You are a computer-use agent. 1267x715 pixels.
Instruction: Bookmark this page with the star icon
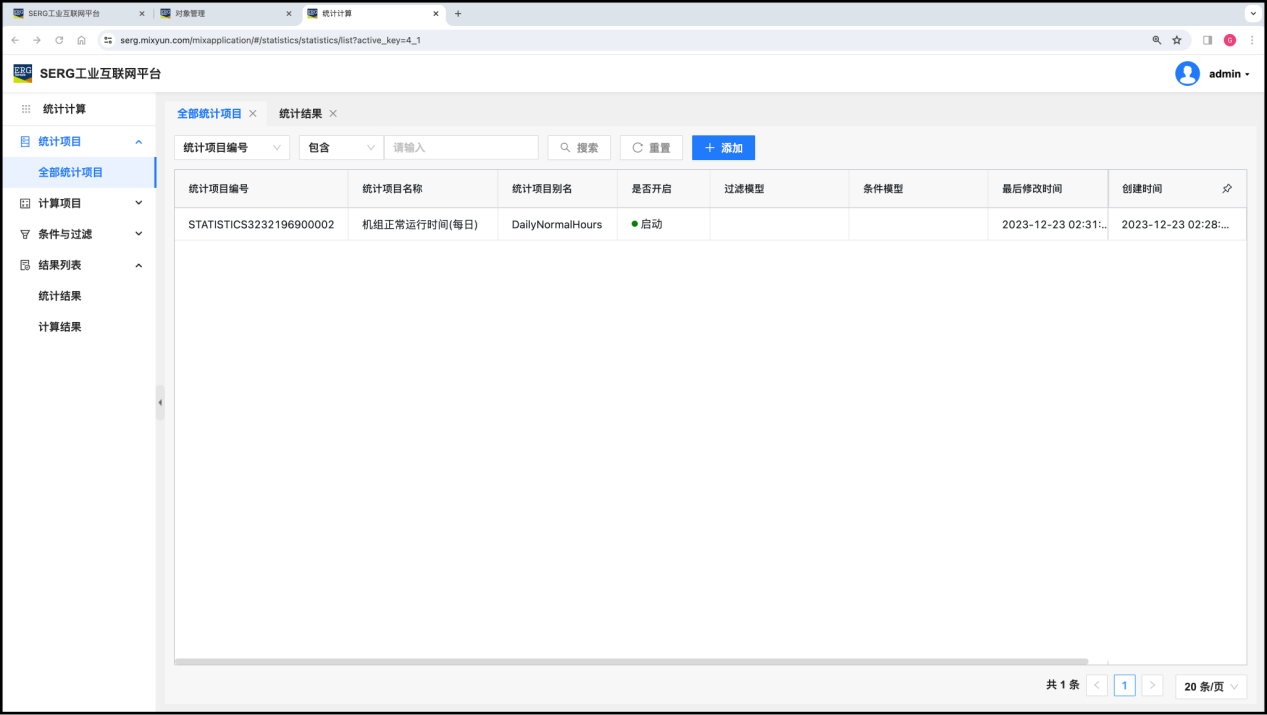[1177, 40]
